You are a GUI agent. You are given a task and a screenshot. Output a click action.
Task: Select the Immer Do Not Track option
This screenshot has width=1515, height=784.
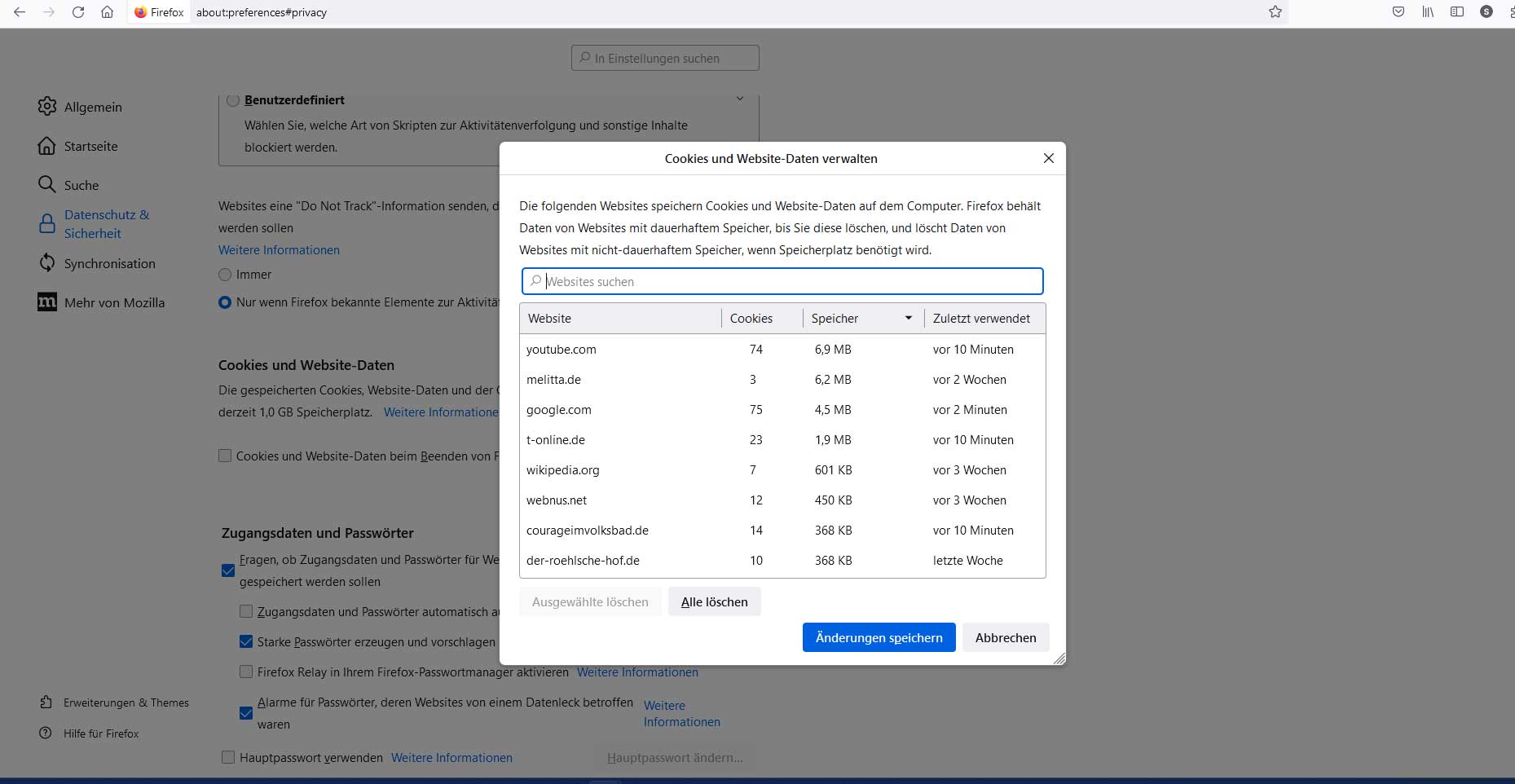pyautogui.click(x=225, y=275)
